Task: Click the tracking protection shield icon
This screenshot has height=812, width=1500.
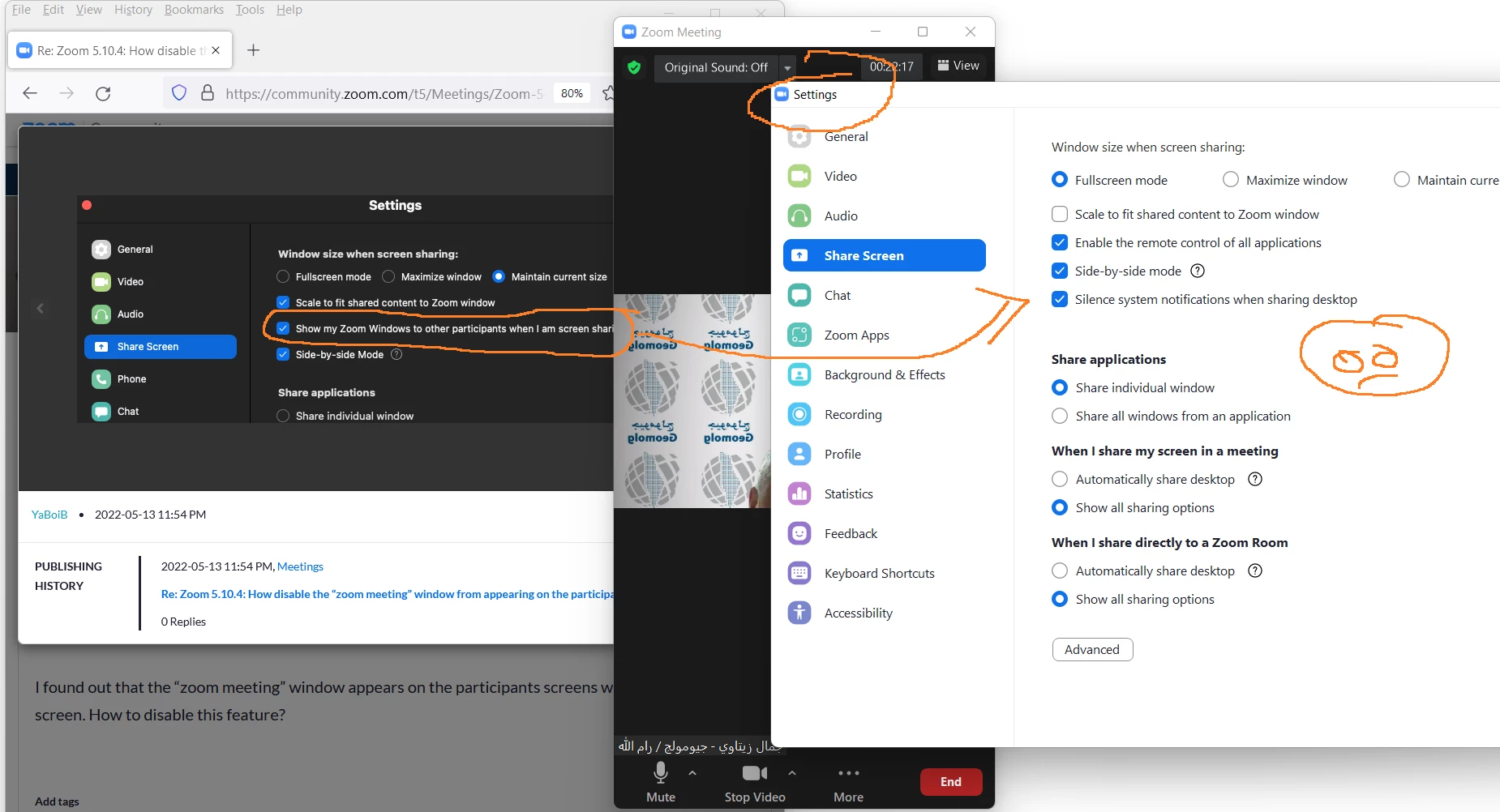Action: (179, 93)
